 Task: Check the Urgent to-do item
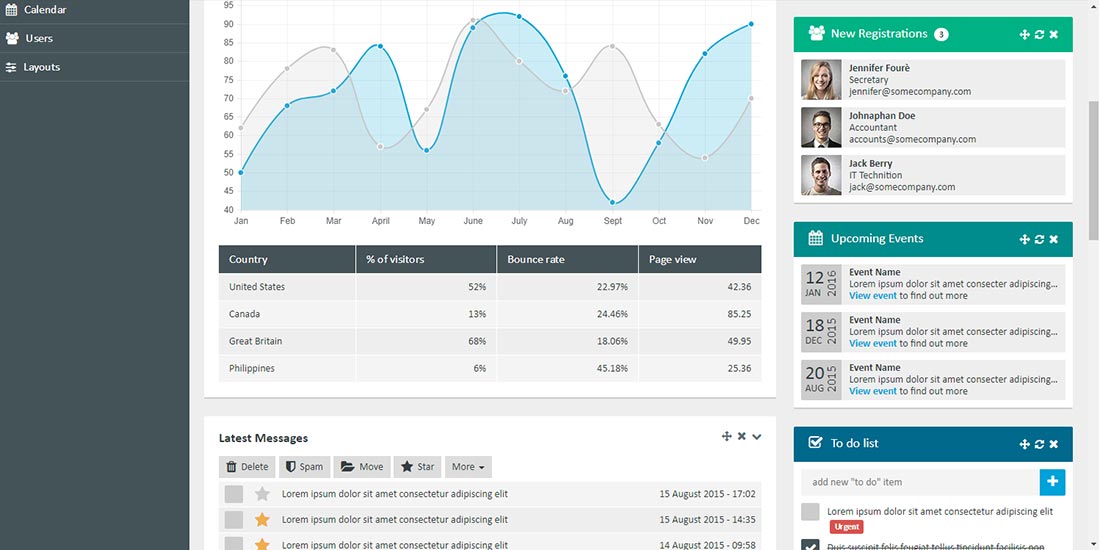click(x=810, y=511)
